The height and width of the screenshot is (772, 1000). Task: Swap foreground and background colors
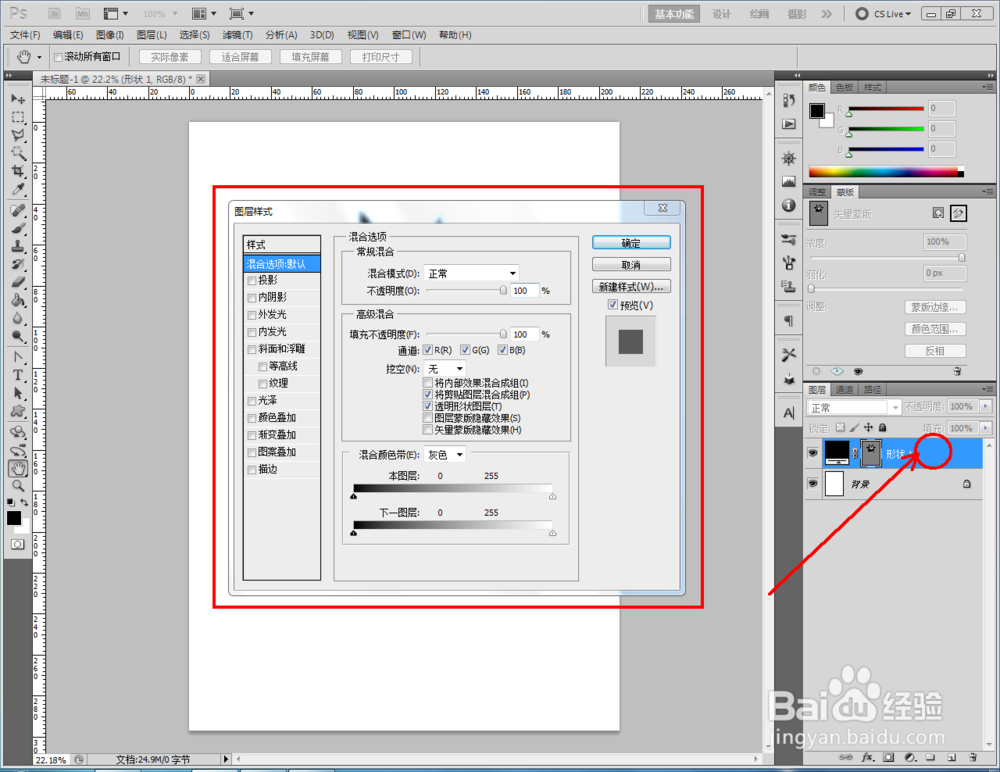pos(24,503)
